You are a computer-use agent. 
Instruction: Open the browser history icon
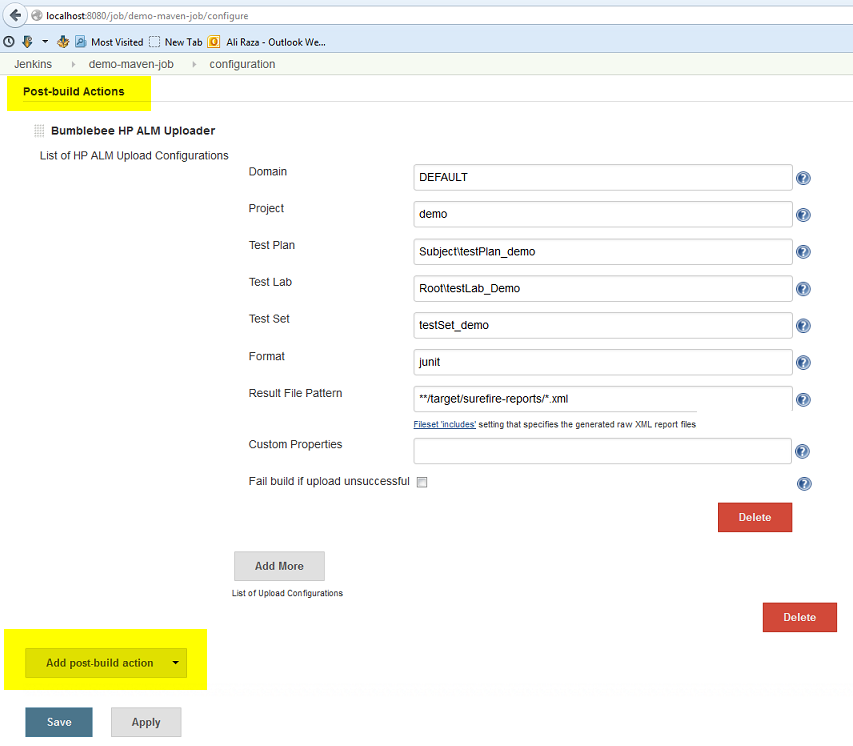coord(8,41)
